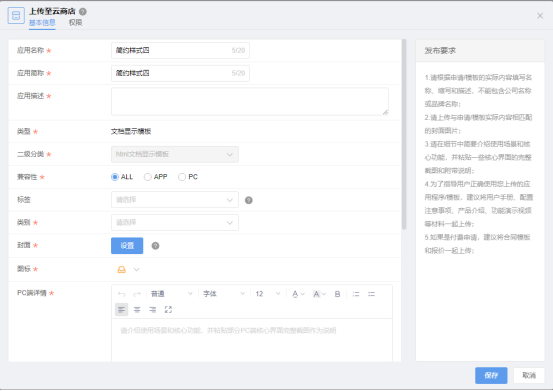This screenshot has height=391, width=553.
Task: Open paragraph style dropdown 普通
Action: (x=171, y=294)
